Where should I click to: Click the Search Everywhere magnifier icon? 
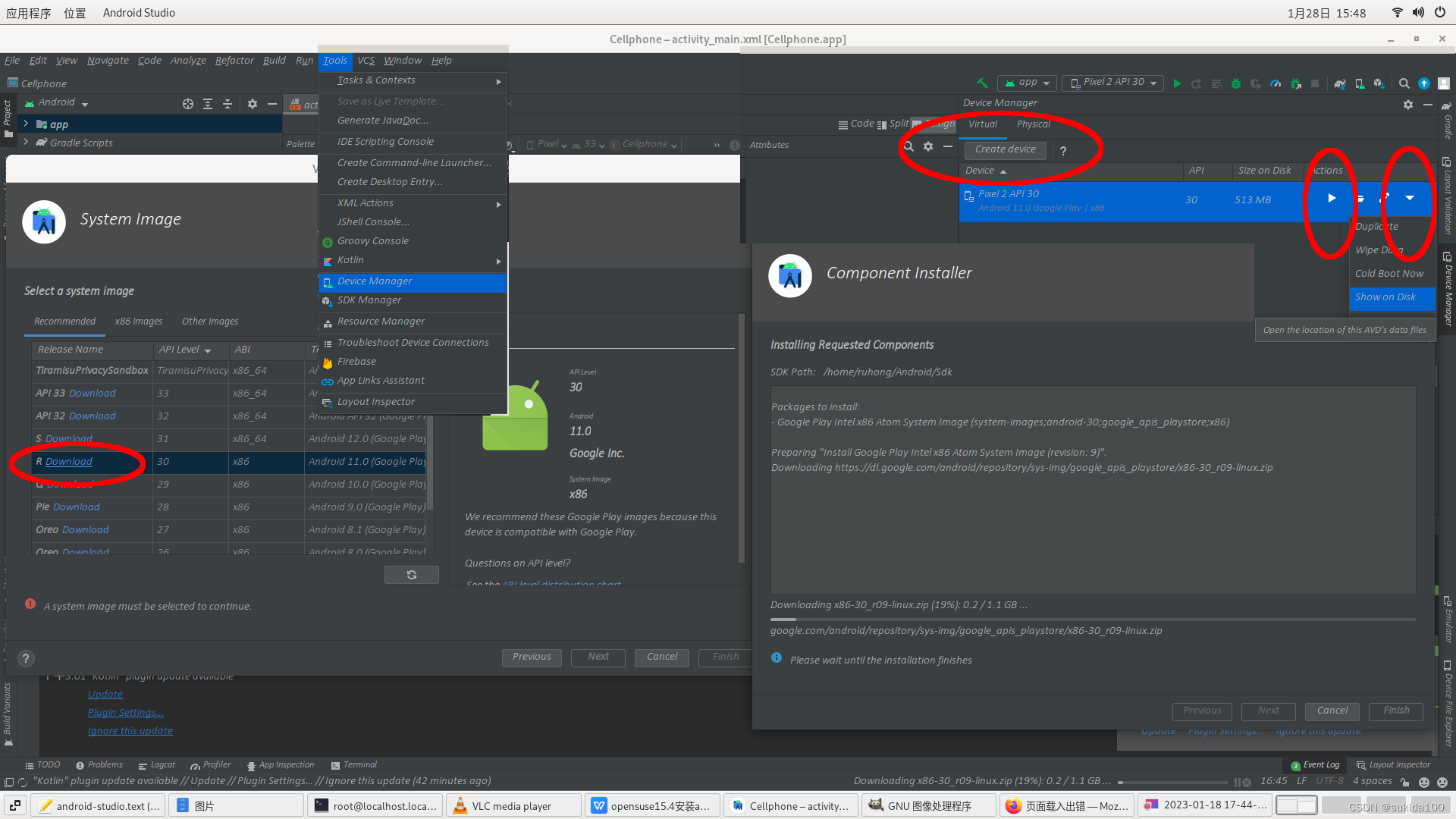(x=1404, y=83)
